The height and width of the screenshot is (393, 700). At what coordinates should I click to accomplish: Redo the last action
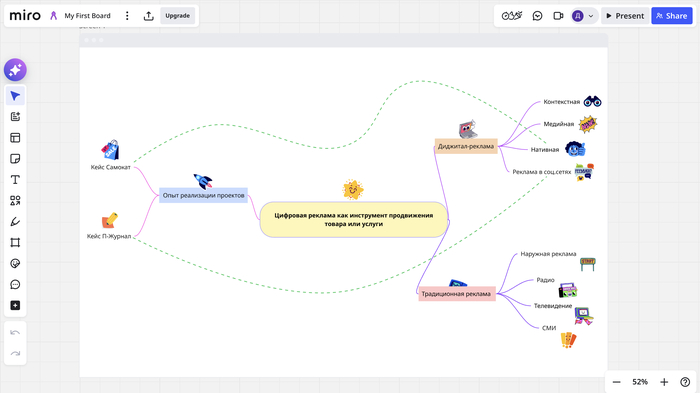point(15,354)
